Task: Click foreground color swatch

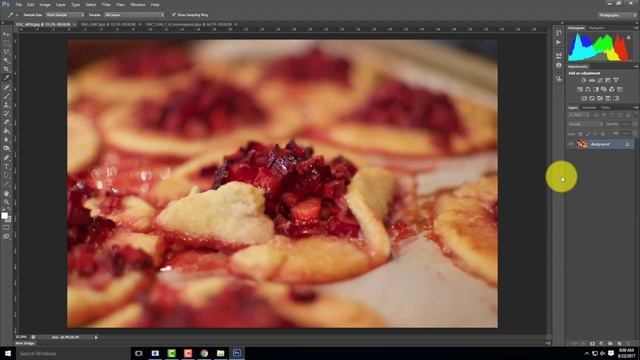Action: pos(4,216)
